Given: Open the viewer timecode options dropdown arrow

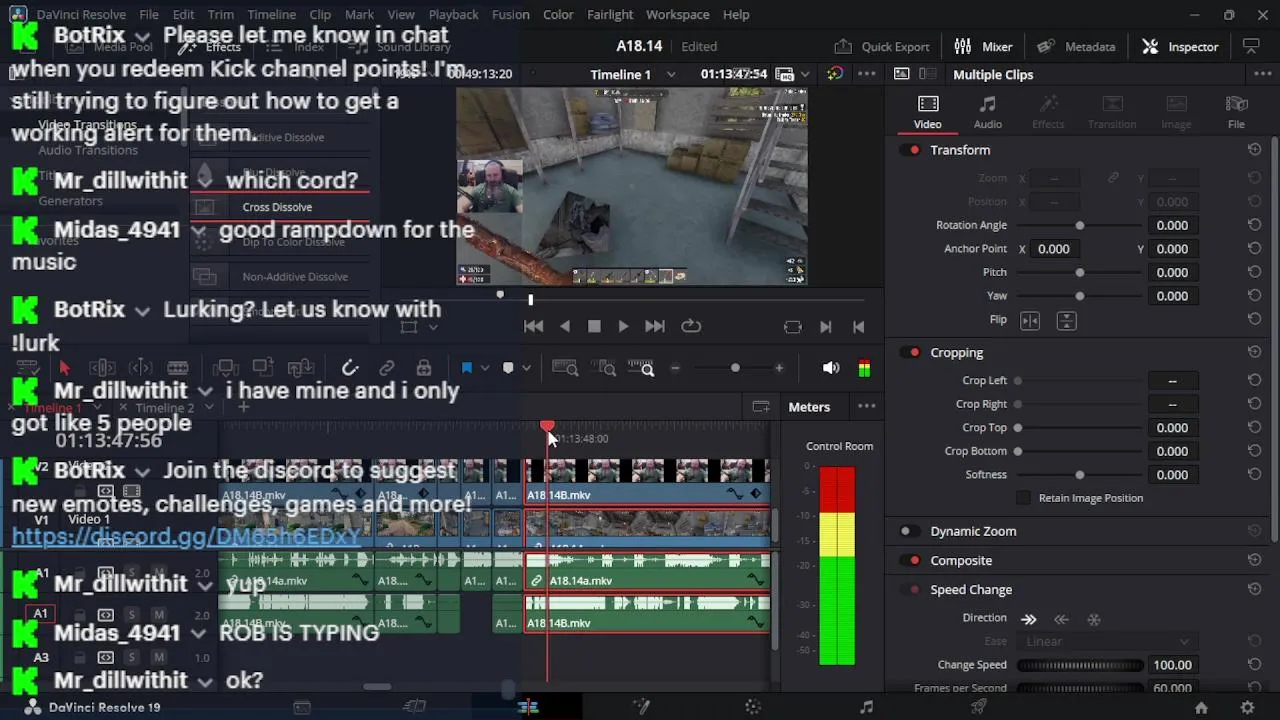Looking at the screenshot, I should pos(805,74).
